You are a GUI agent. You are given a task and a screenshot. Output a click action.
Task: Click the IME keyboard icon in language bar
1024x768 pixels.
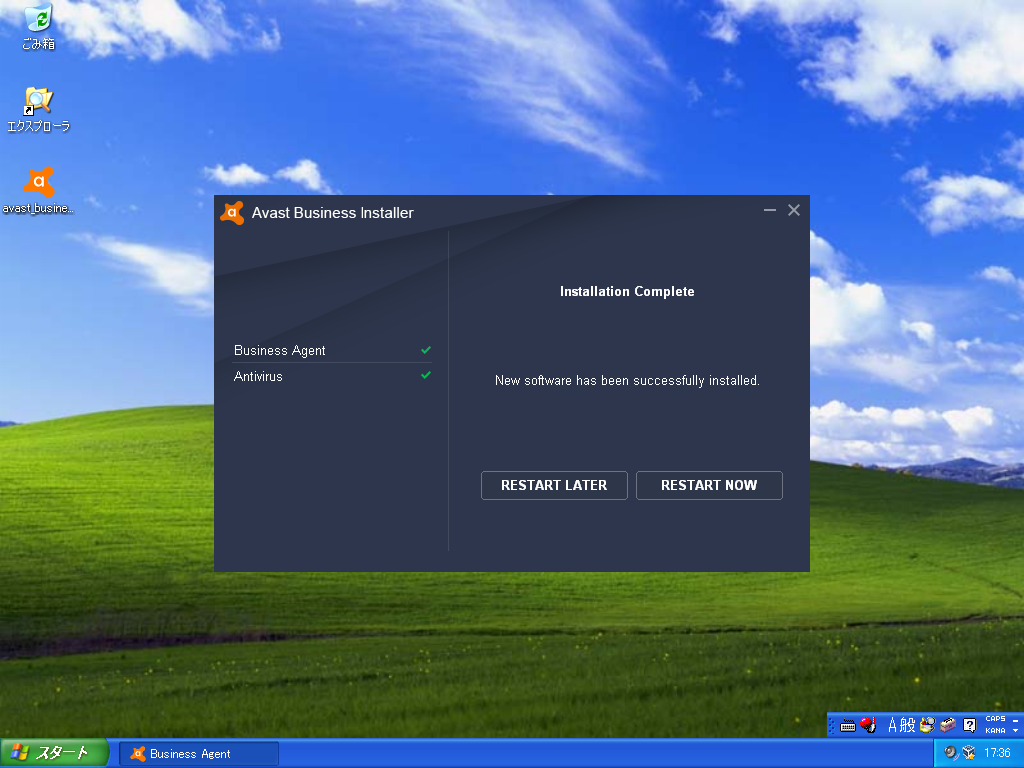pos(848,726)
